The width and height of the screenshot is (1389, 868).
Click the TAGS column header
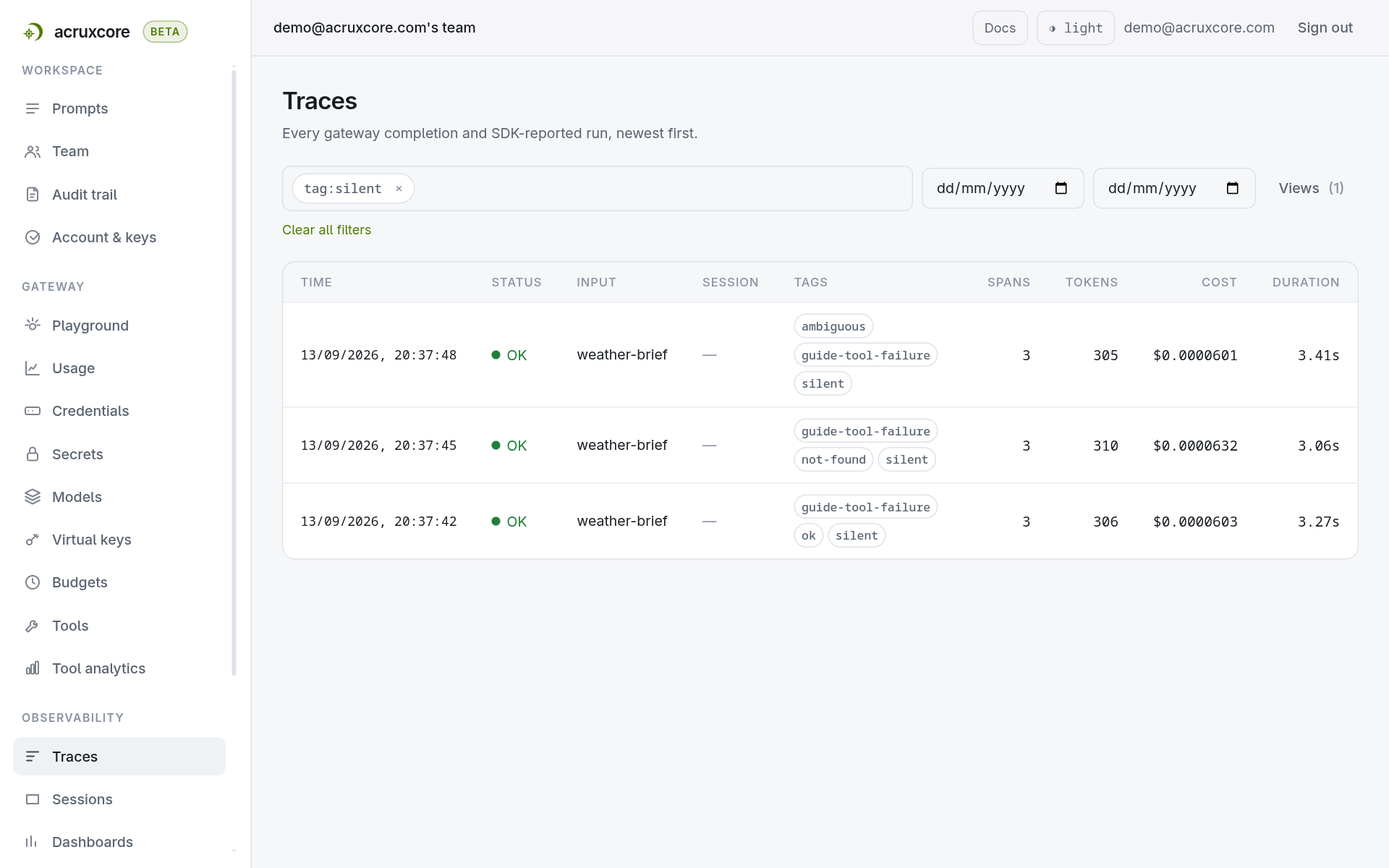coord(810,282)
